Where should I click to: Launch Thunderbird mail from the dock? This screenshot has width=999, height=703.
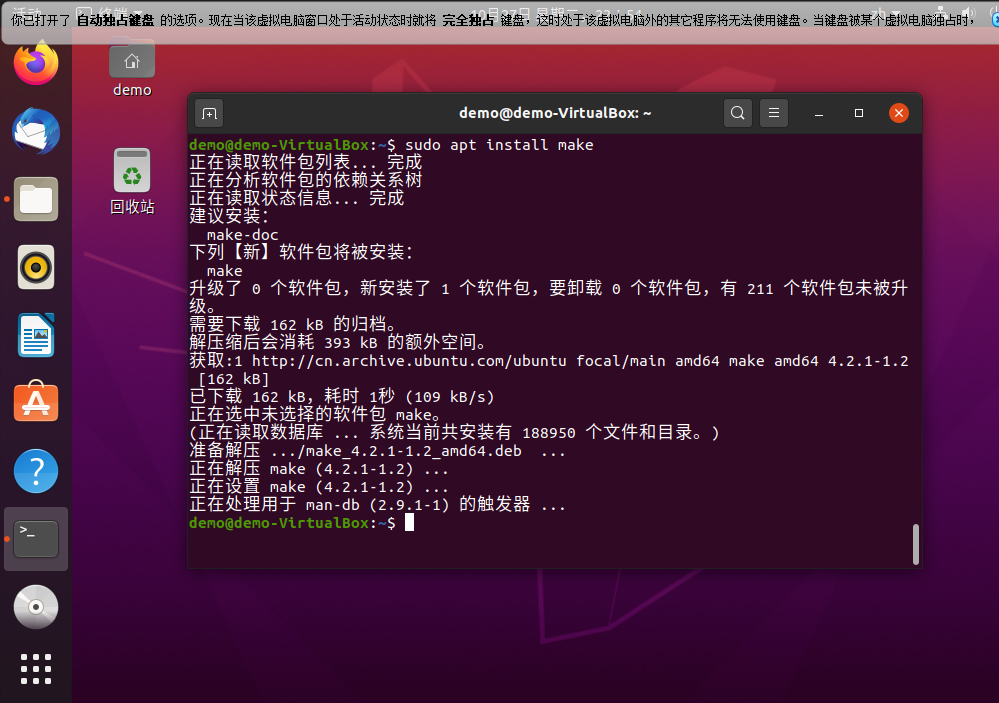coord(36,131)
